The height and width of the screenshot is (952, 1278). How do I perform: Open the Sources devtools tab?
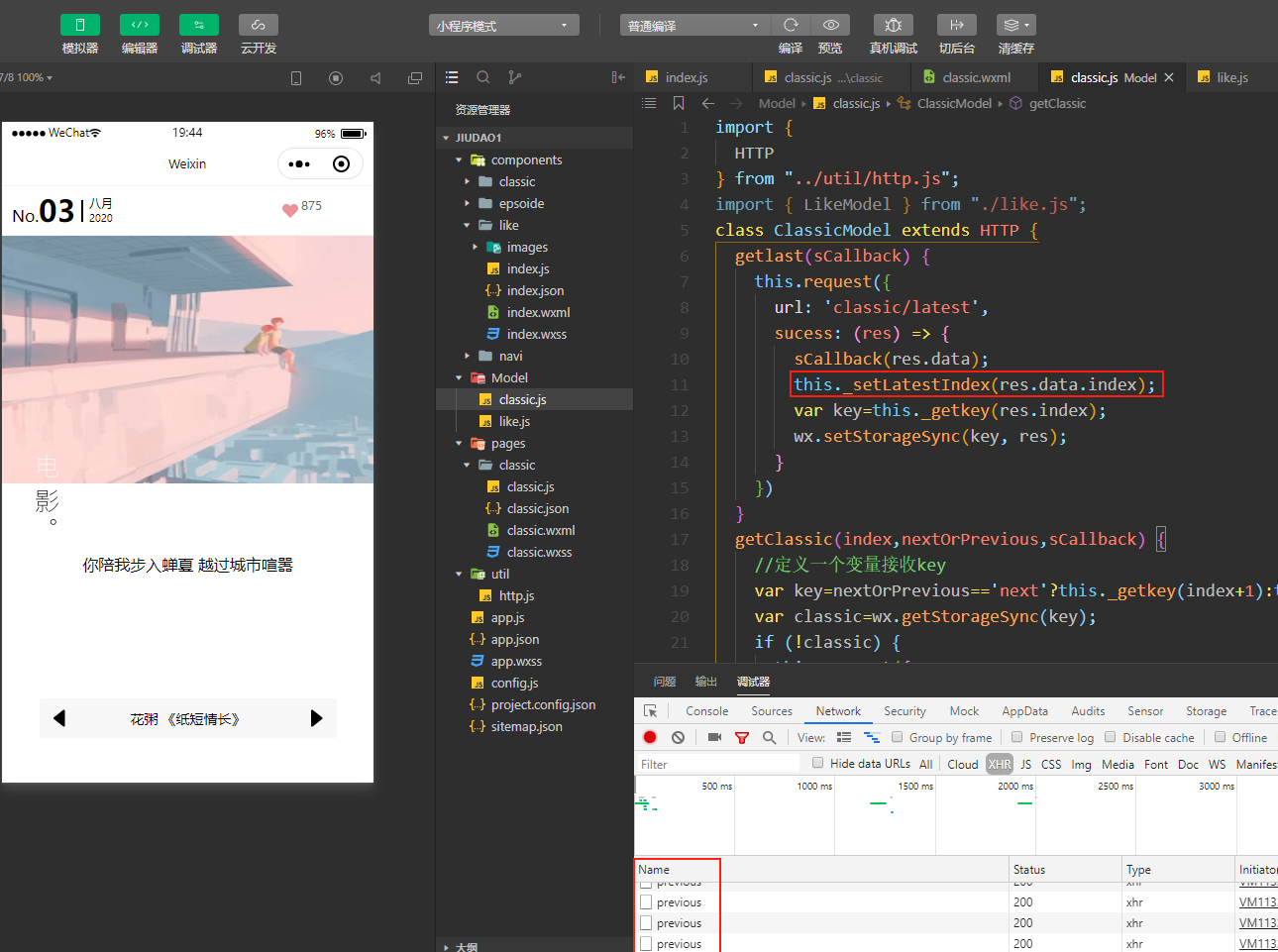click(x=772, y=711)
